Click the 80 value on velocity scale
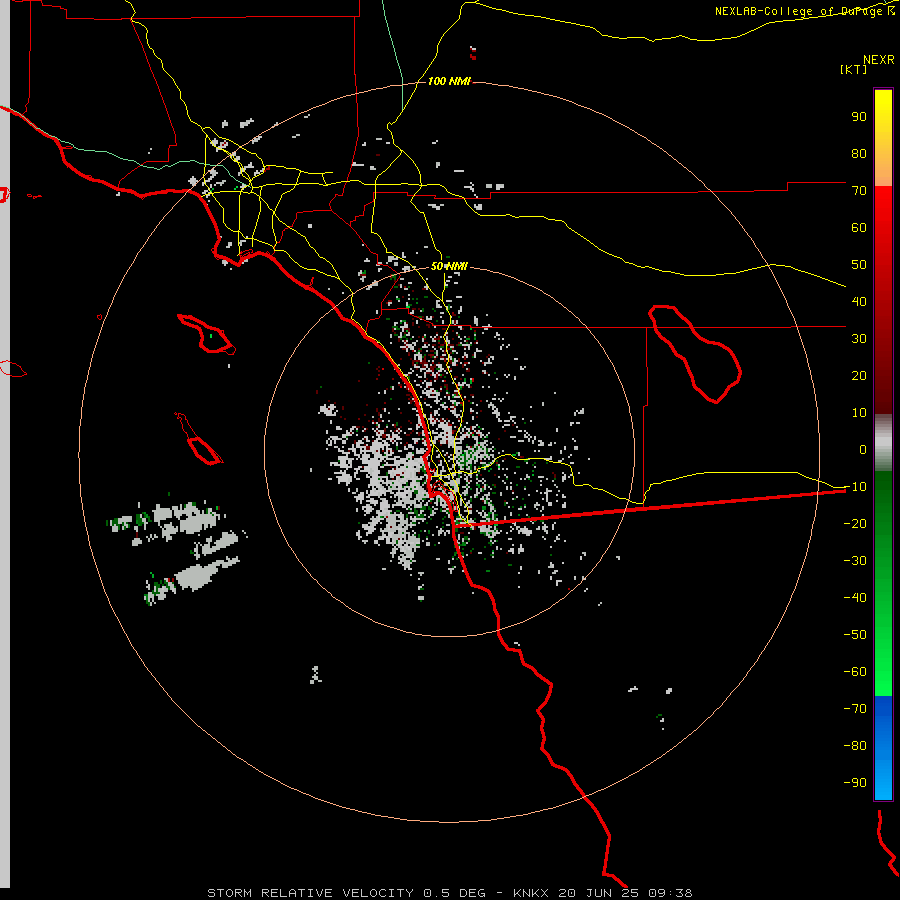This screenshot has width=900, height=900. click(859, 154)
